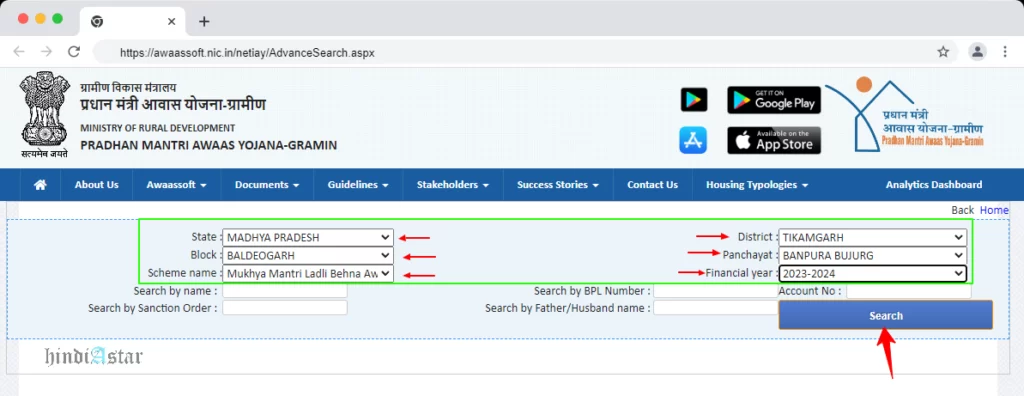The height and width of the screenshot is (396, 1024).
Task: Open the District dropdown showing TIKAMGARH
Action: click(x=872, y=237)
